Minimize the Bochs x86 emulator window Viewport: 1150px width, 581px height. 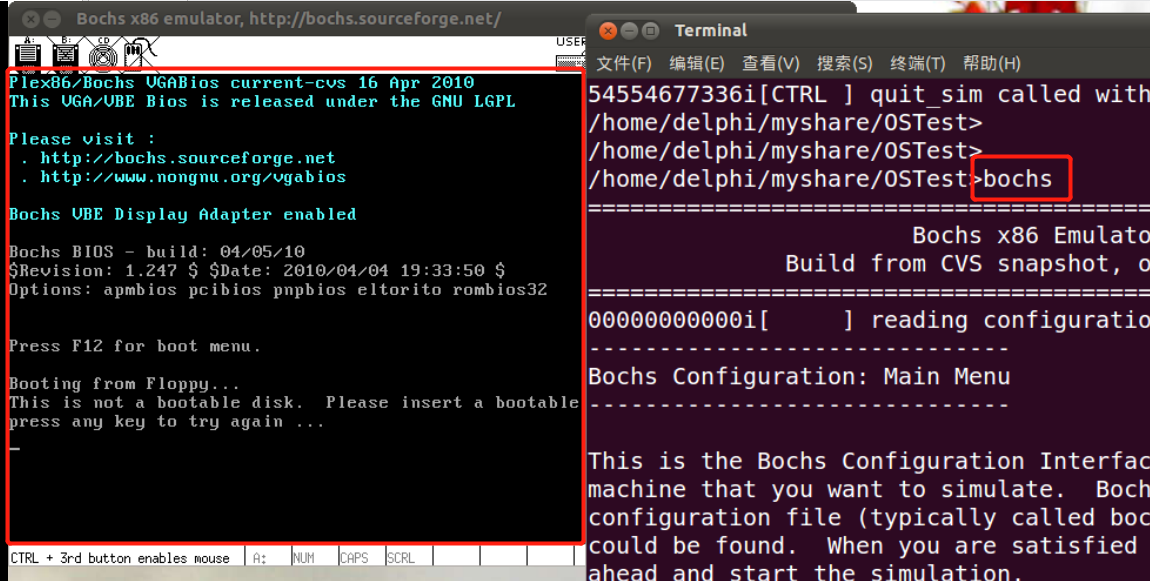coord(52,19)
